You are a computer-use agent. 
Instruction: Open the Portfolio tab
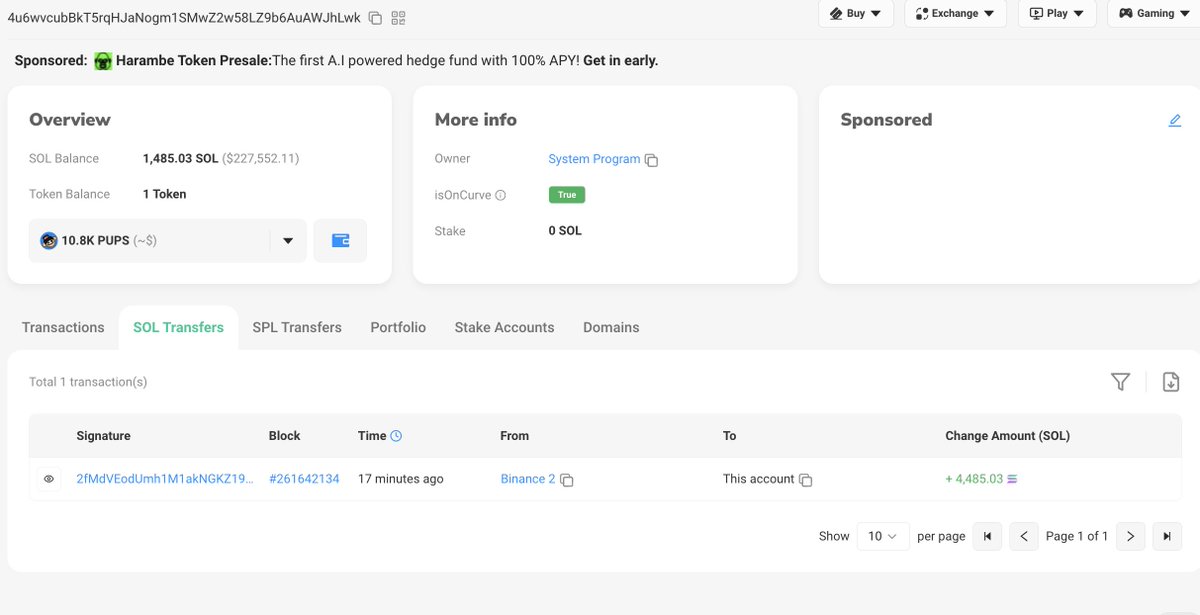pos(398,327)
